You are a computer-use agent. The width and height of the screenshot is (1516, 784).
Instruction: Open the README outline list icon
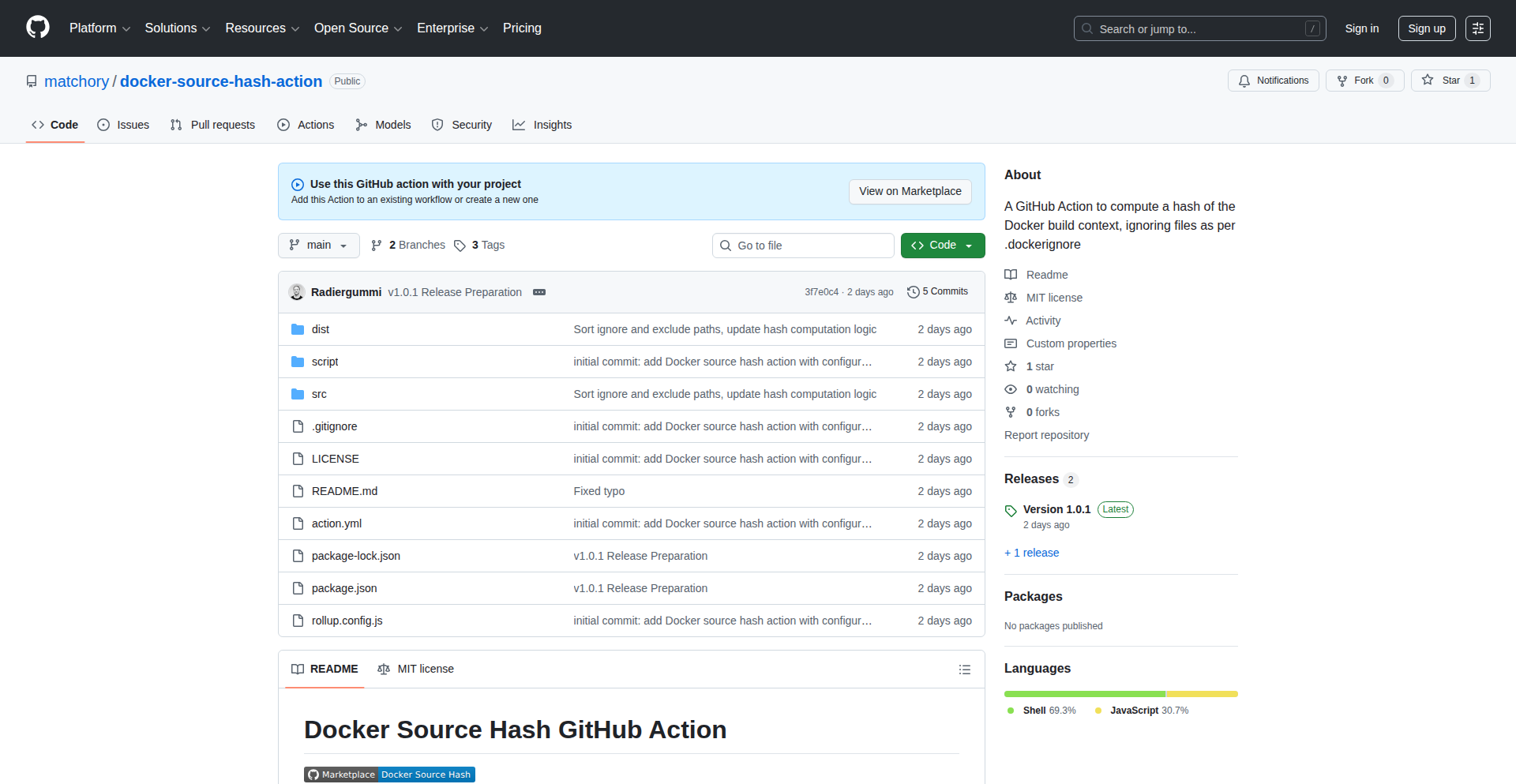pos(964,669)
